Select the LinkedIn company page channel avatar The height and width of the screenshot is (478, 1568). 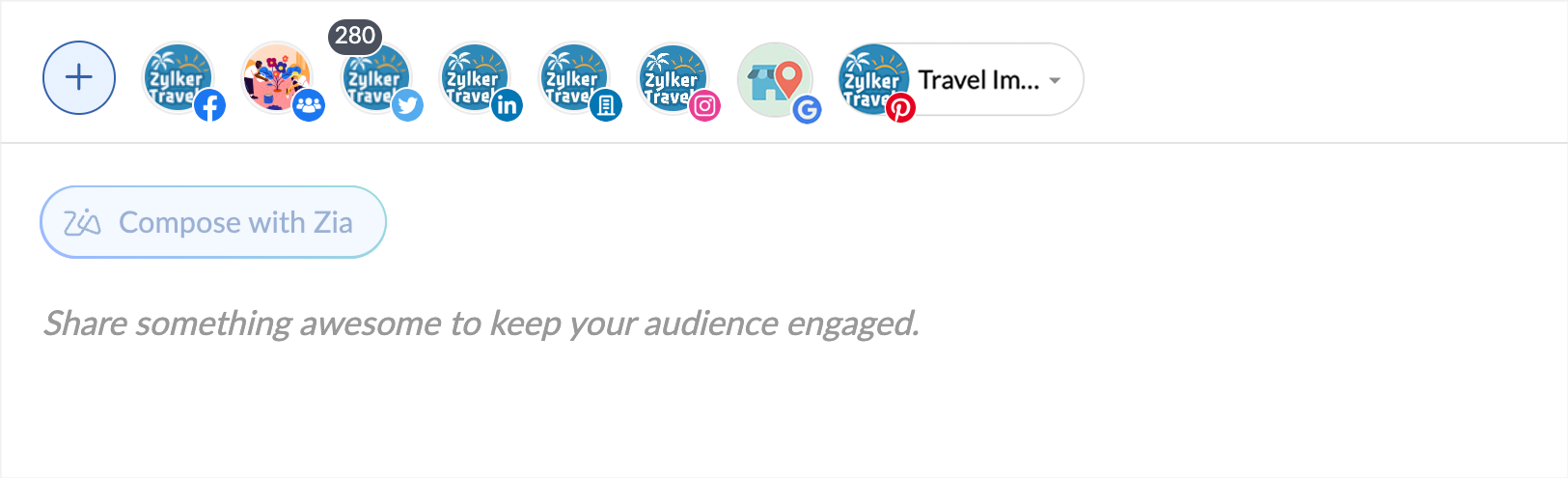coord(572,77)
